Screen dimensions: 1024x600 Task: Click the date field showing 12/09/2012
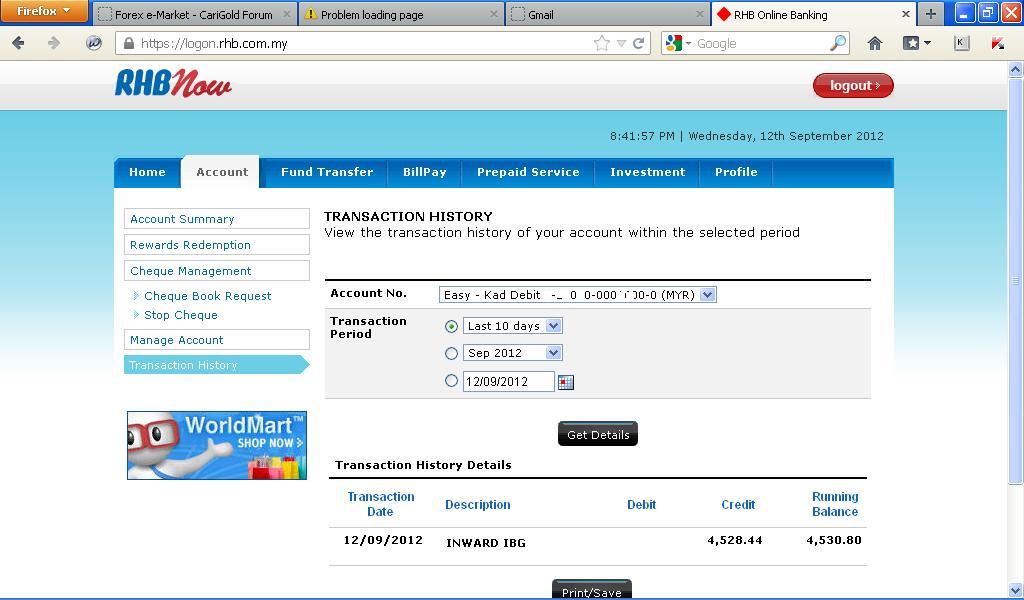click(509, 381)
